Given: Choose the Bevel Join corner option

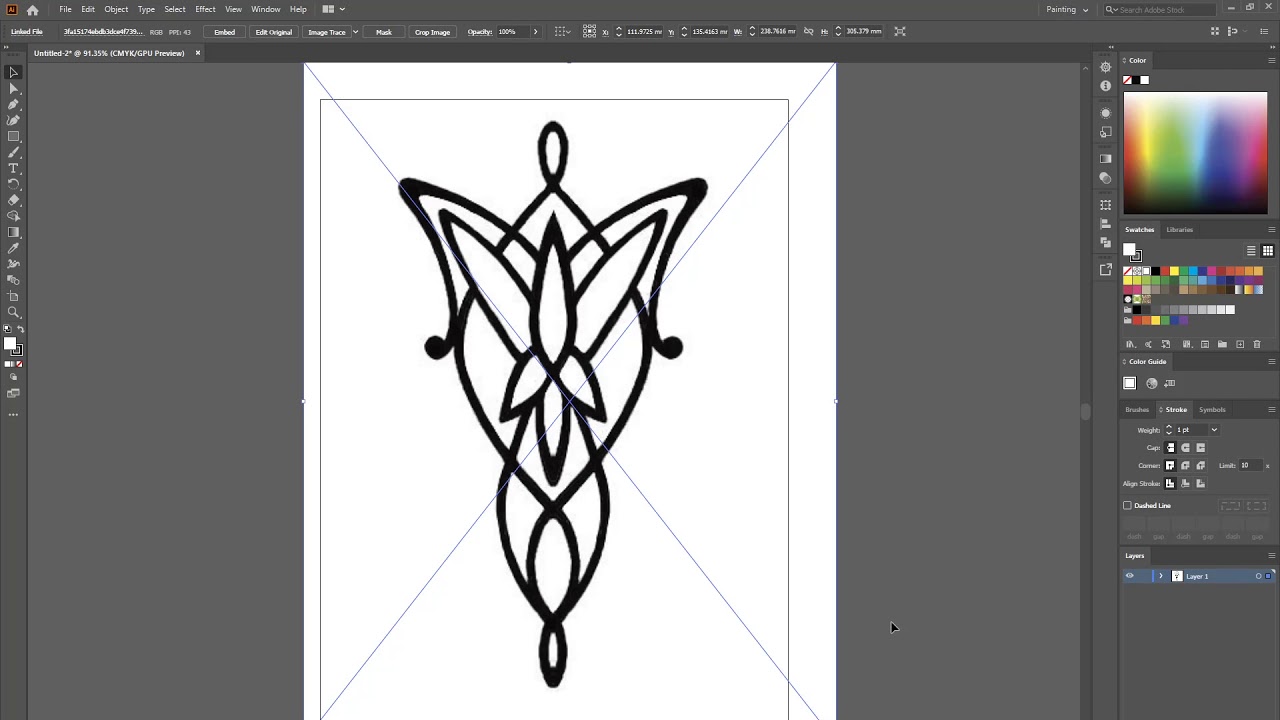Looking at the screenshot, I should 1201,466.
